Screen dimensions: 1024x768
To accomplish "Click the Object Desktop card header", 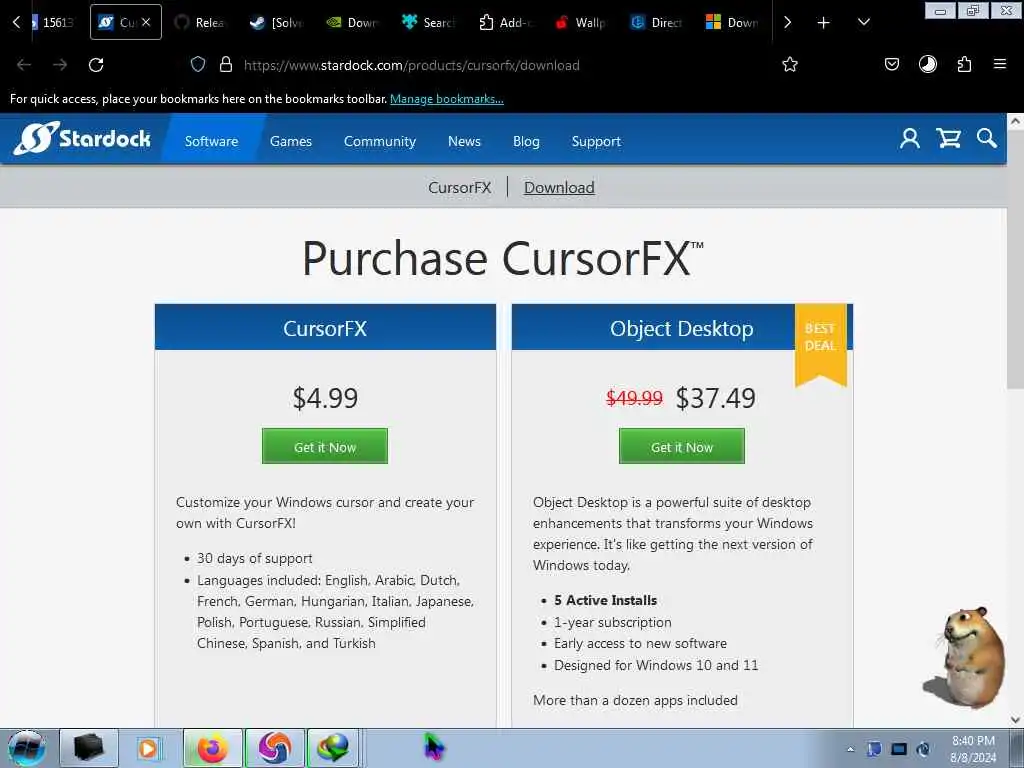I will point(682,327).
